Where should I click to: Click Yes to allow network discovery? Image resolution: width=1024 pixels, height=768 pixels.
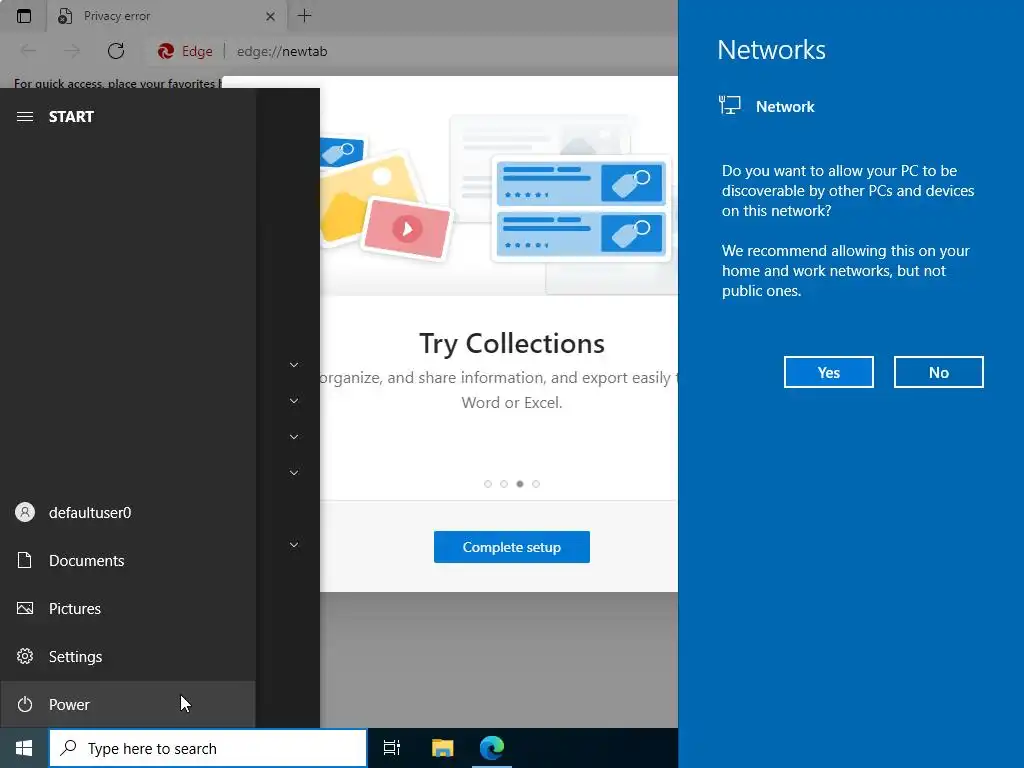tap(829, 372)
